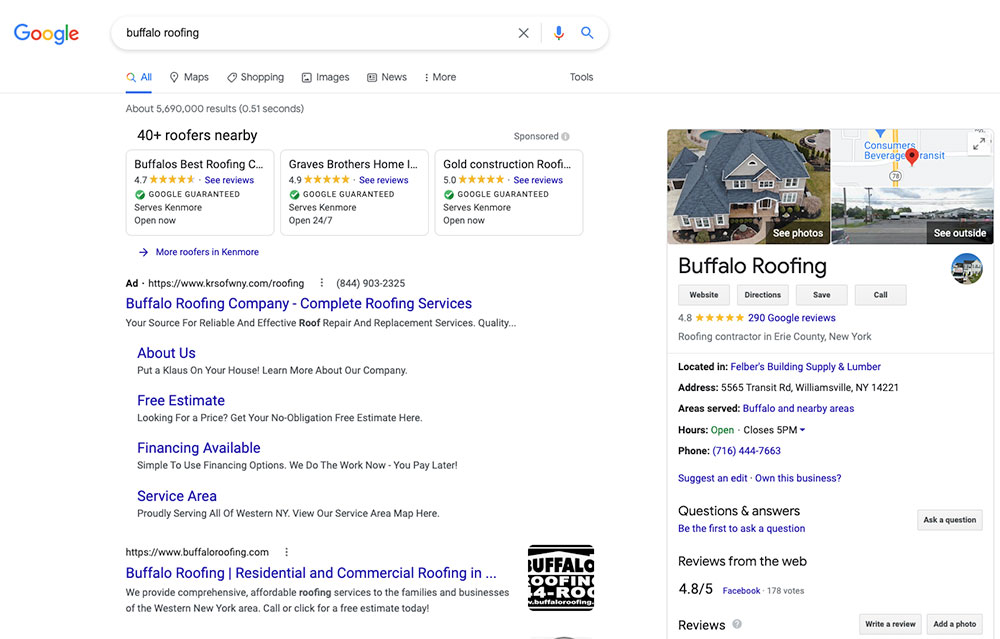Click the Reviews help question mark icon
Viewport: 1000px width, 639px height.
coord(737,624)
